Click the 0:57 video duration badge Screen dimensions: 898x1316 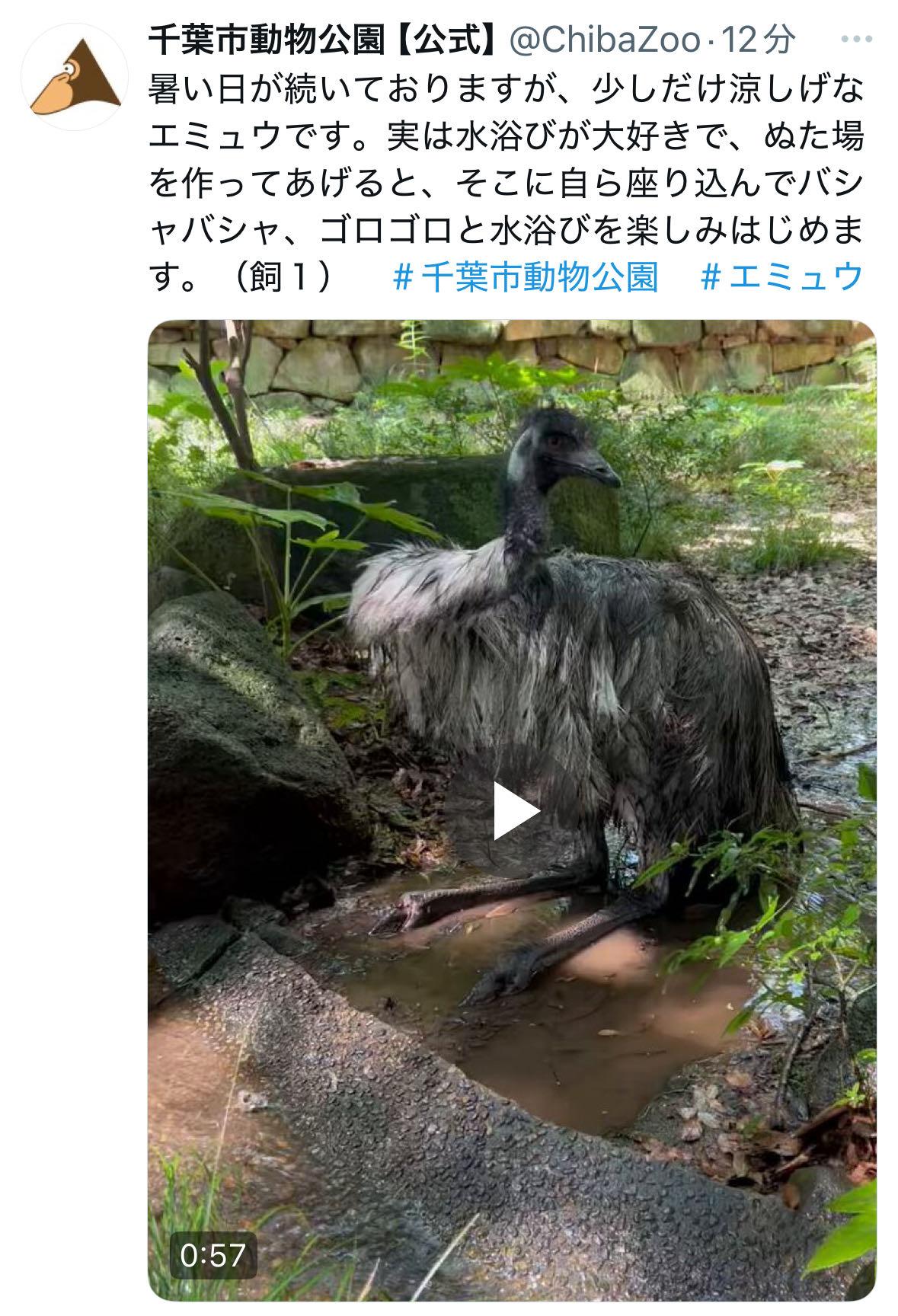(x=213, y=1255)
